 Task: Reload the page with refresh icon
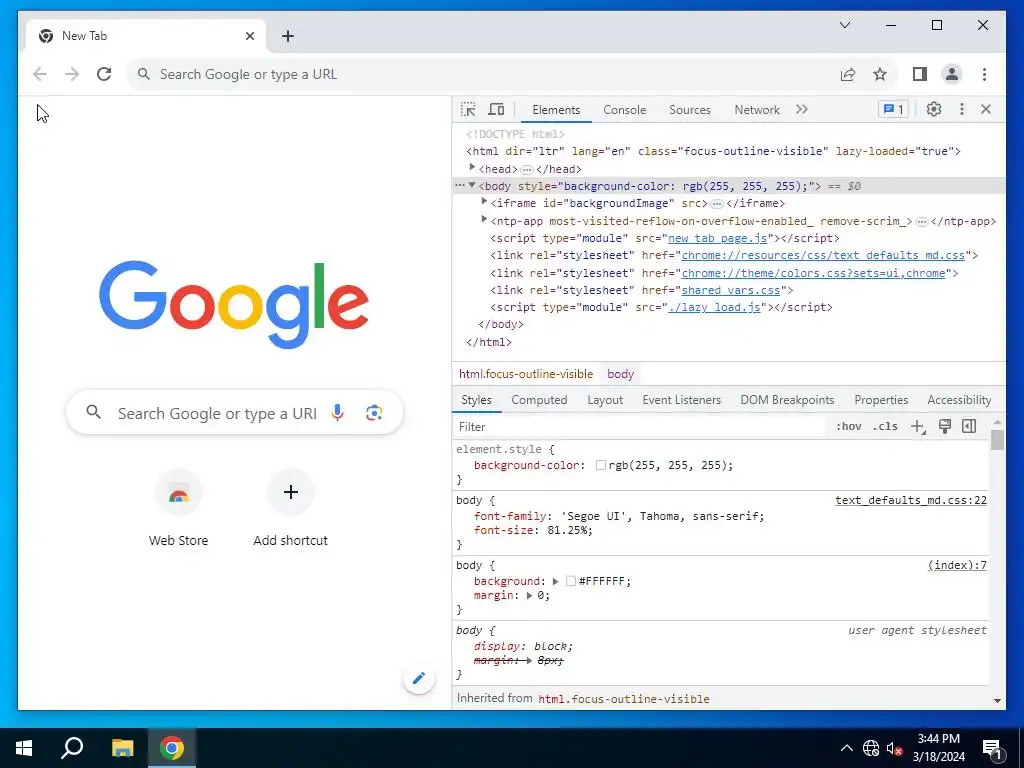(x=104, y=74)
